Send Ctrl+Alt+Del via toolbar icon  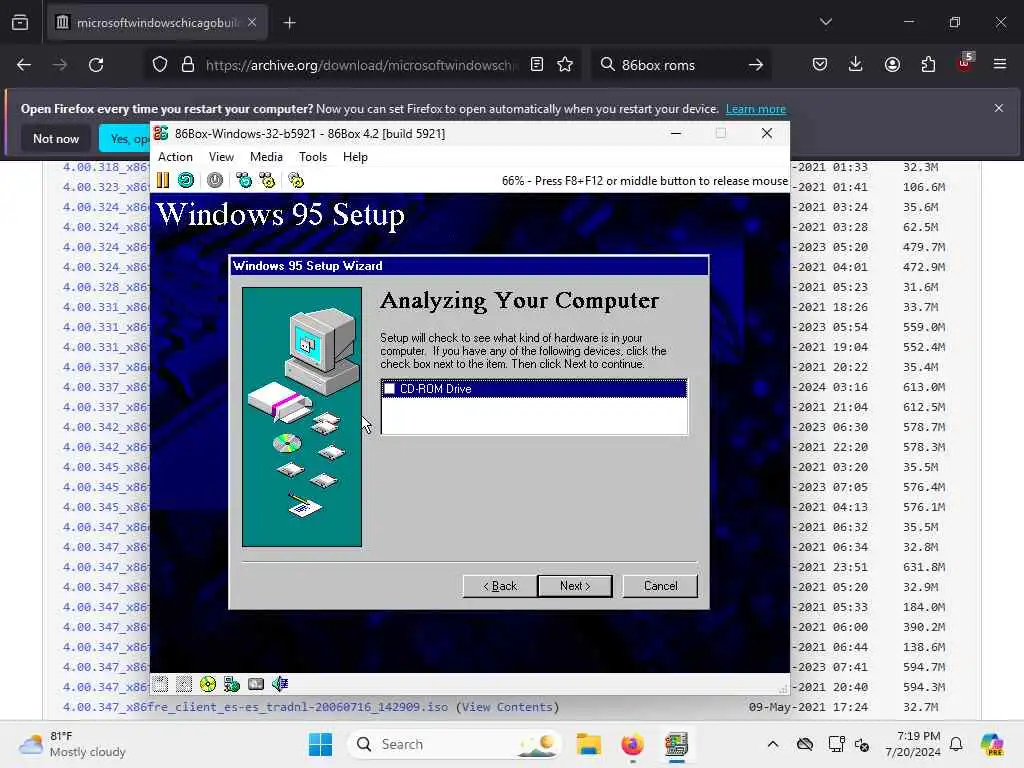click(x=244, y=180)
